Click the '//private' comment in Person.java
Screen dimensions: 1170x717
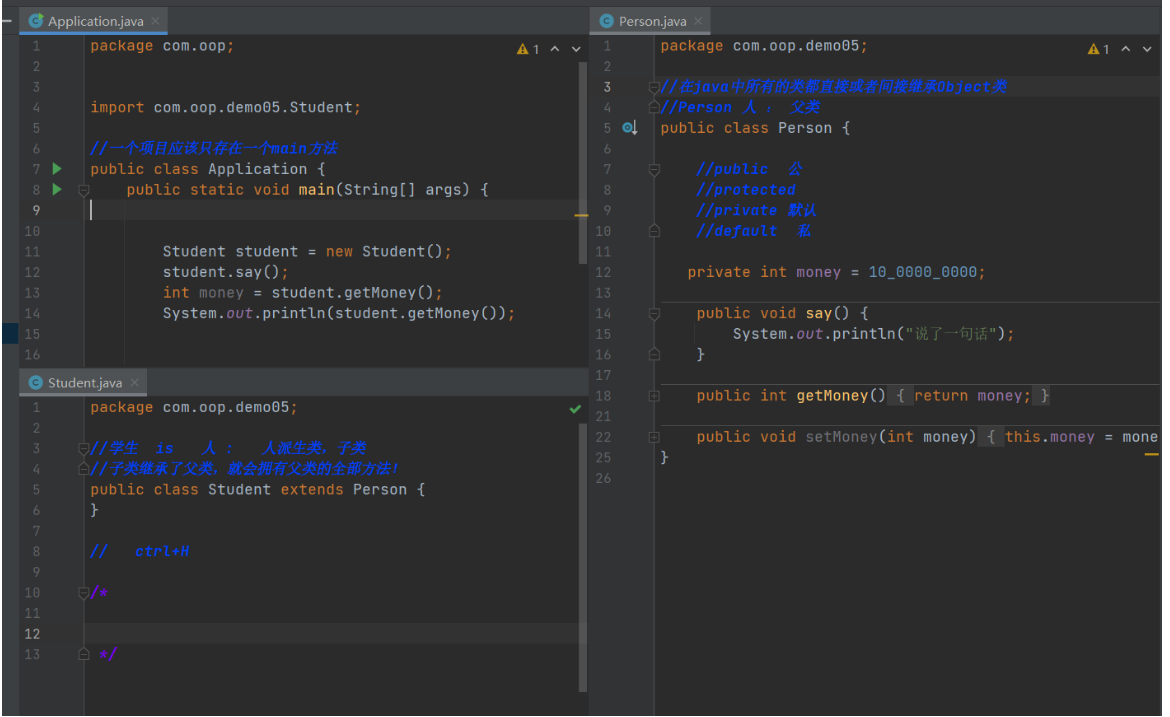tap(756, 210)
